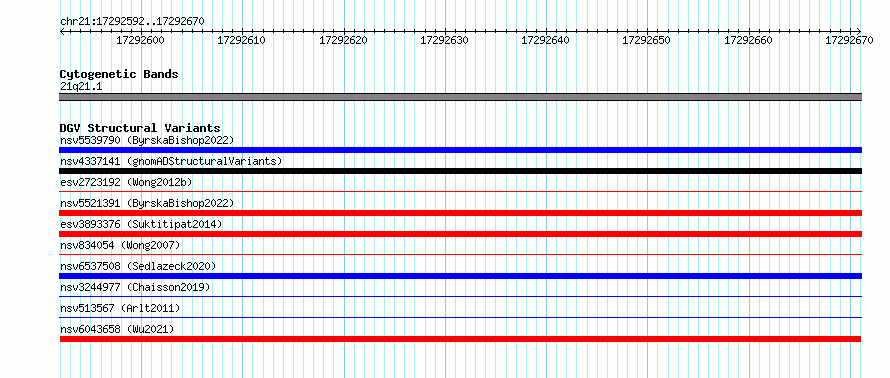Screen dimensions: 890x378
Task: Click the blue bar under nsv5539790
Action: point(460,150)
